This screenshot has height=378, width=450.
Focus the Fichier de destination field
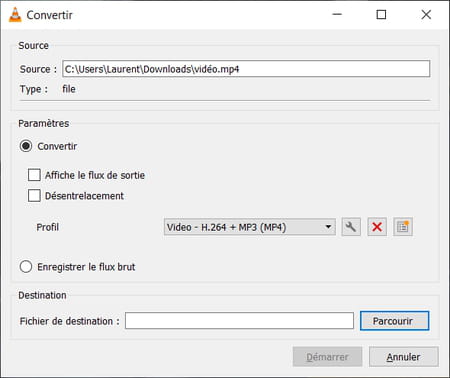(239, 321)
